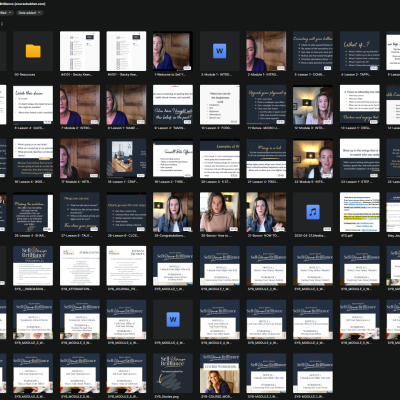Open the 12-Module 3- INTR... video thumbnail

[313, 105]
